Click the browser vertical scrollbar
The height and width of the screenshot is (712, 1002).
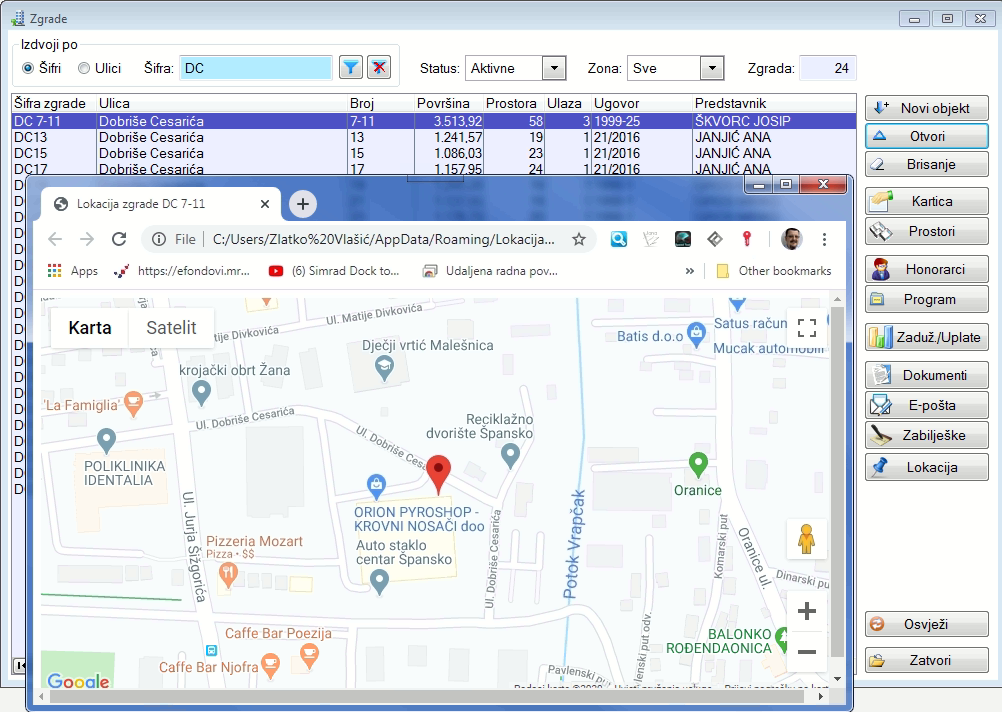[x=836, y=483]
